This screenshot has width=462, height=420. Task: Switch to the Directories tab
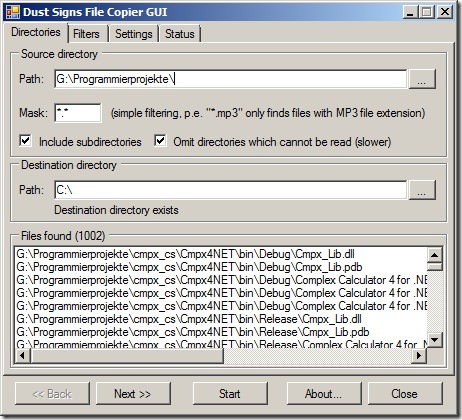36,32
